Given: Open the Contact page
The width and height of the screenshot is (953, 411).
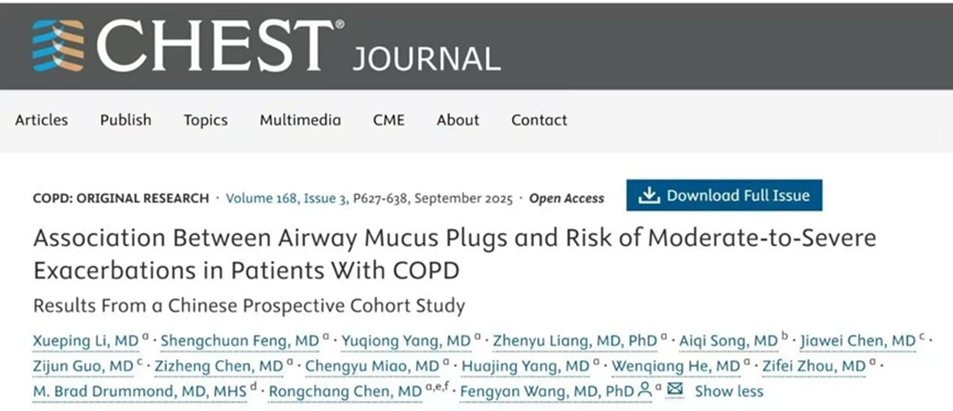Looking at the screenshot, I should (539, 120).
